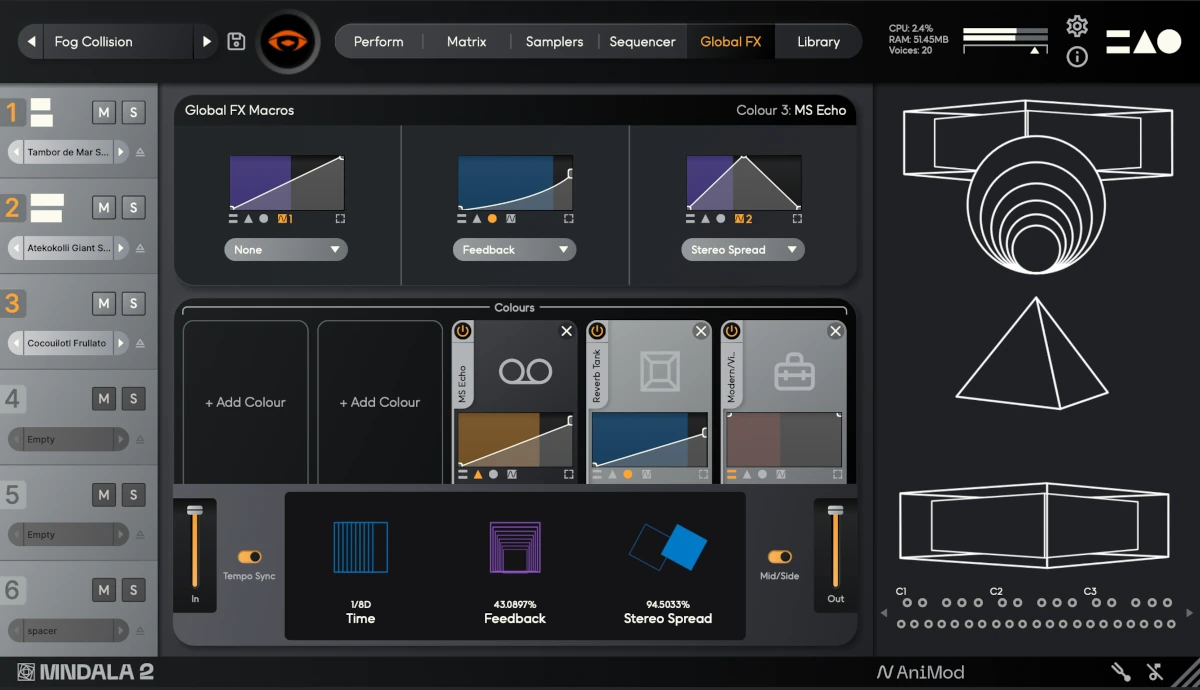Open the Library tab
The image size is (1200, 690).
[818, 41]
